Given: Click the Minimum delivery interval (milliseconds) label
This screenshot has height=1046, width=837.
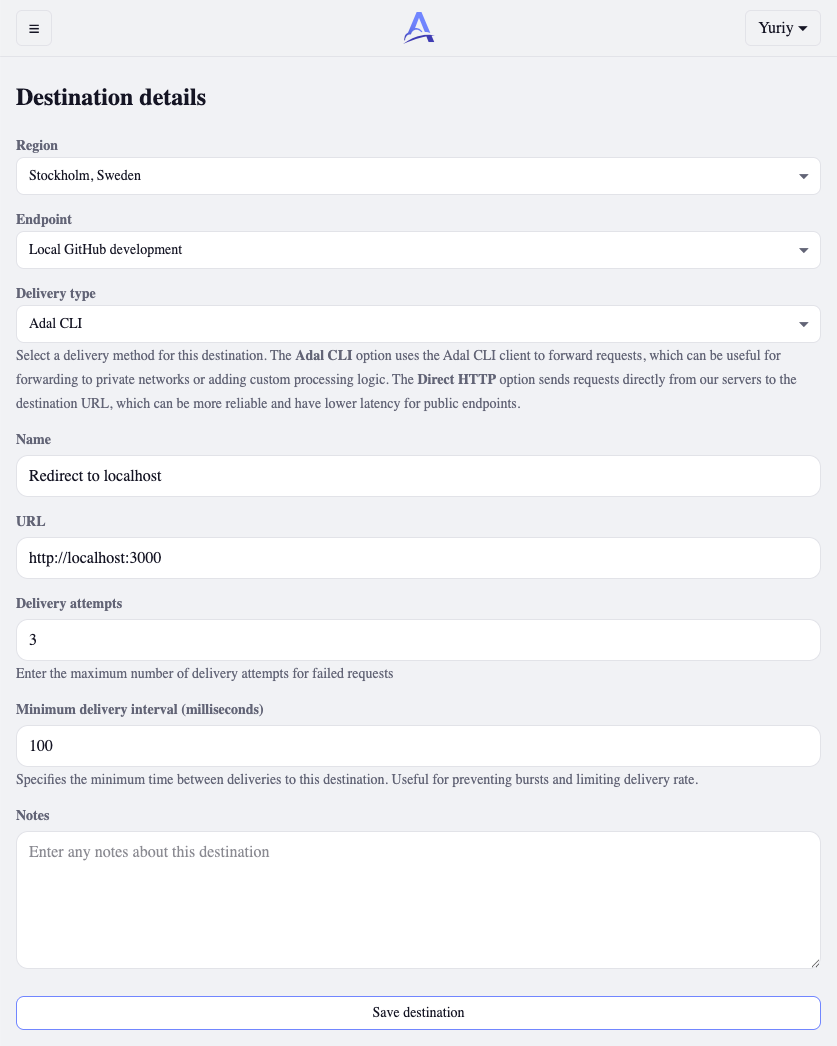Looking at the screenshot, I should (x=140, y=710).
